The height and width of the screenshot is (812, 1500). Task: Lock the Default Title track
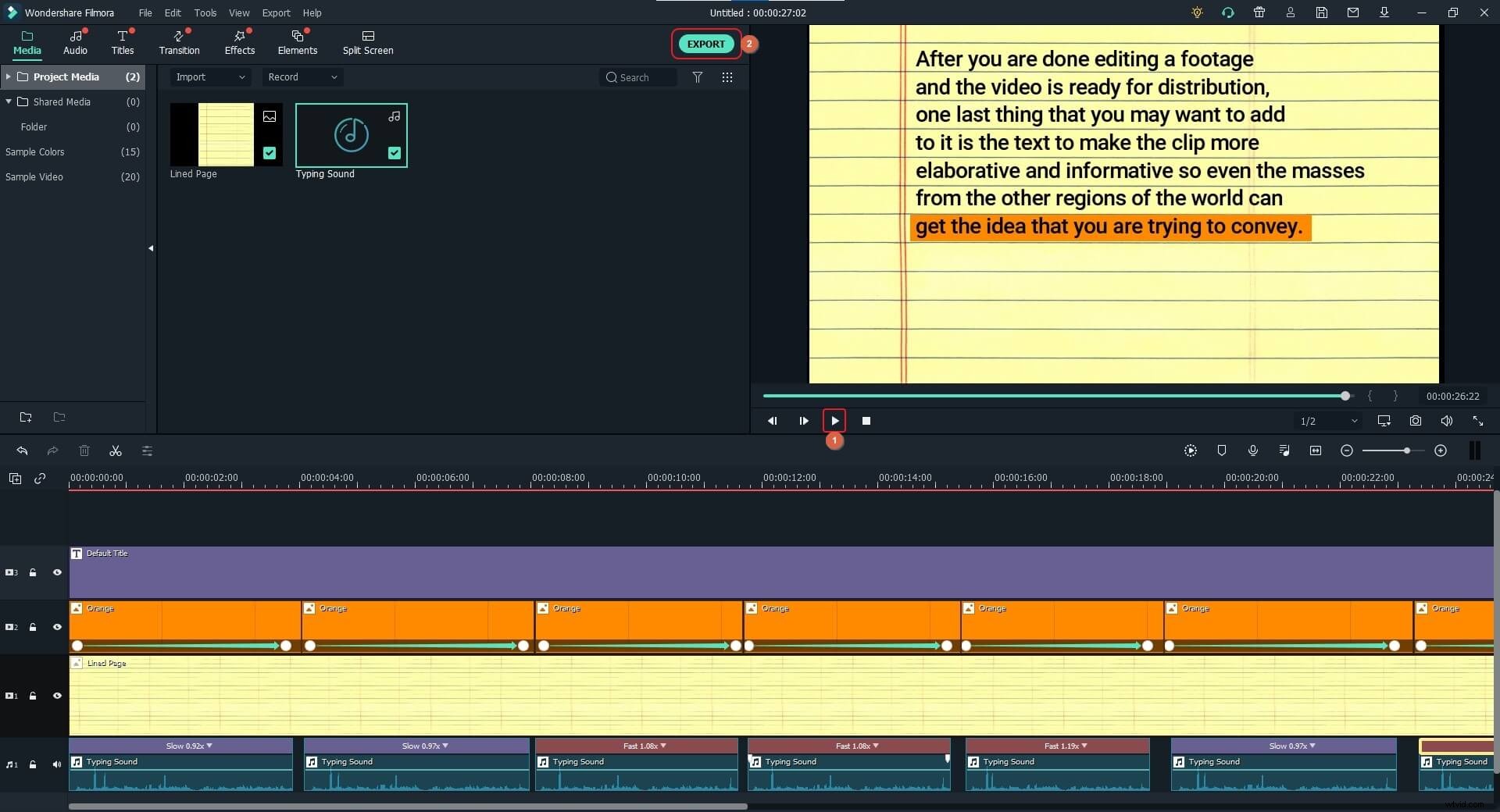tap(33, 572)
